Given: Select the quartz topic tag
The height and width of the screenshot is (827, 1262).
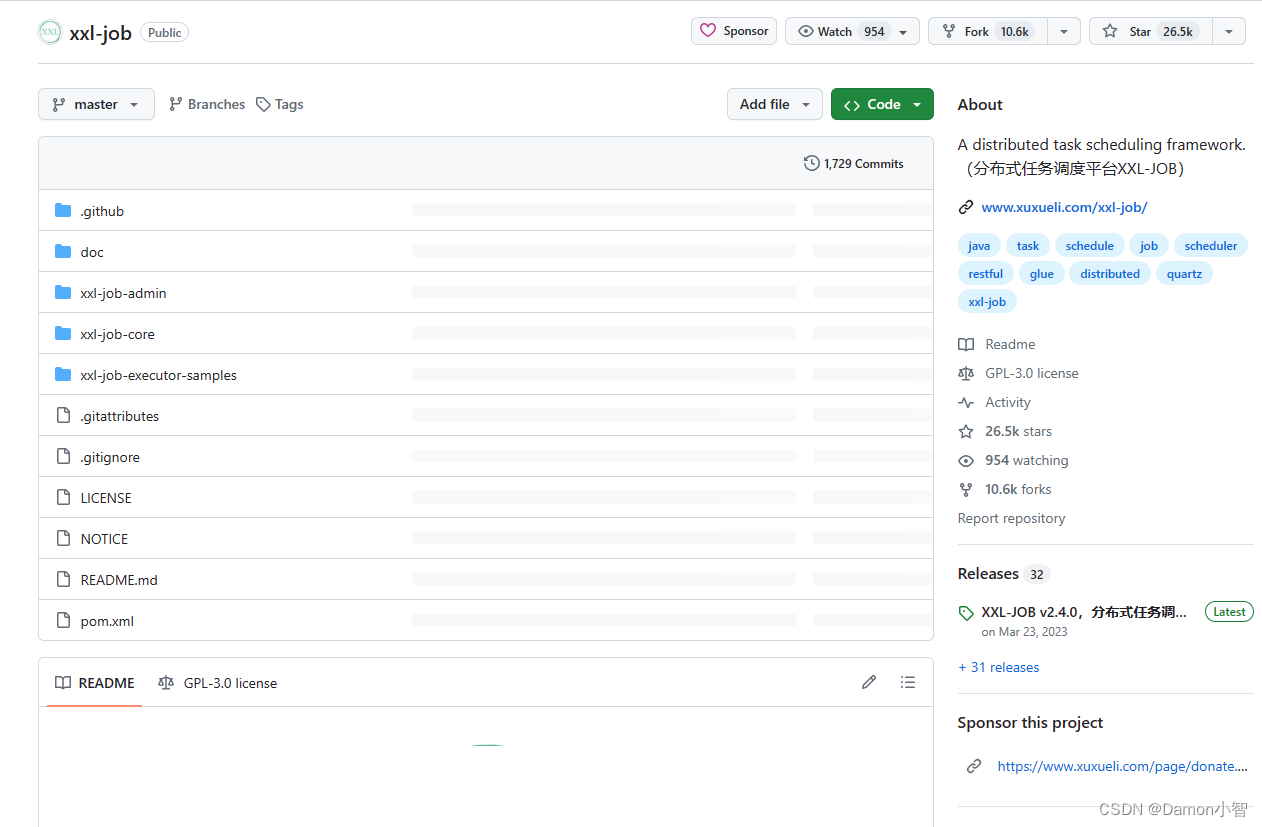Looking at the screenshot, I should click(1184, 273).
